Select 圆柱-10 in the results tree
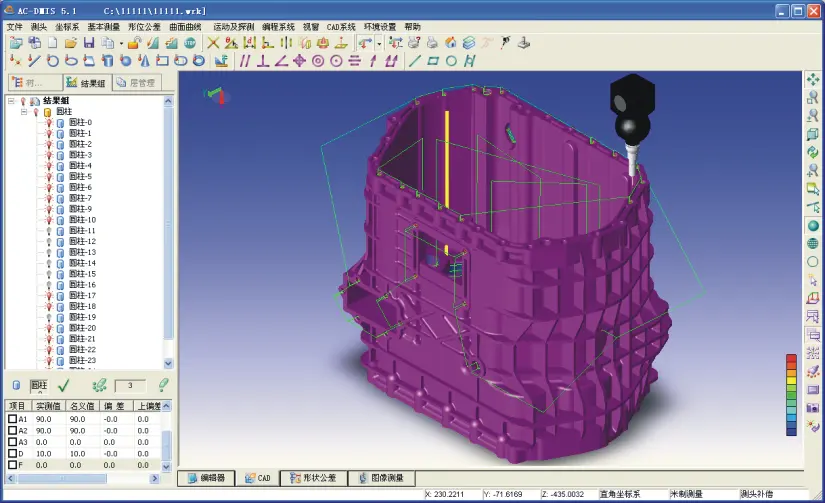This screenshot has height=503, width=825. pyautogui.click(x=82, y=220)
